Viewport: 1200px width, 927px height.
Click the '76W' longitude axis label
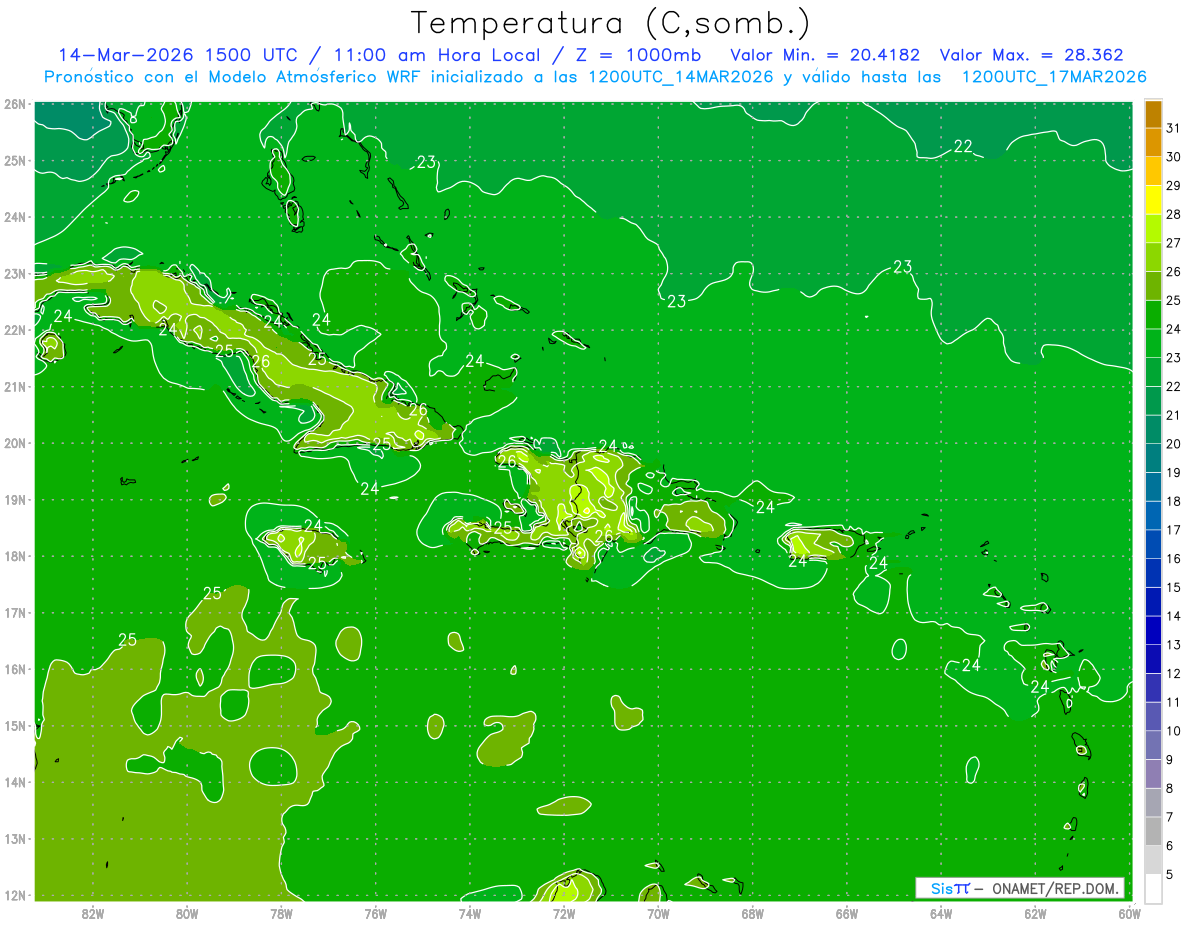(375, 913)
